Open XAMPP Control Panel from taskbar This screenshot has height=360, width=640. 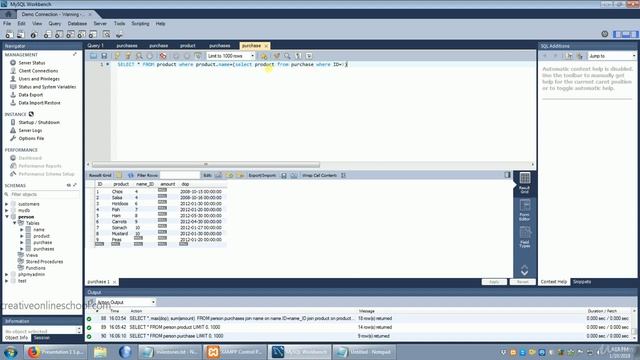[x=235, y=352]
